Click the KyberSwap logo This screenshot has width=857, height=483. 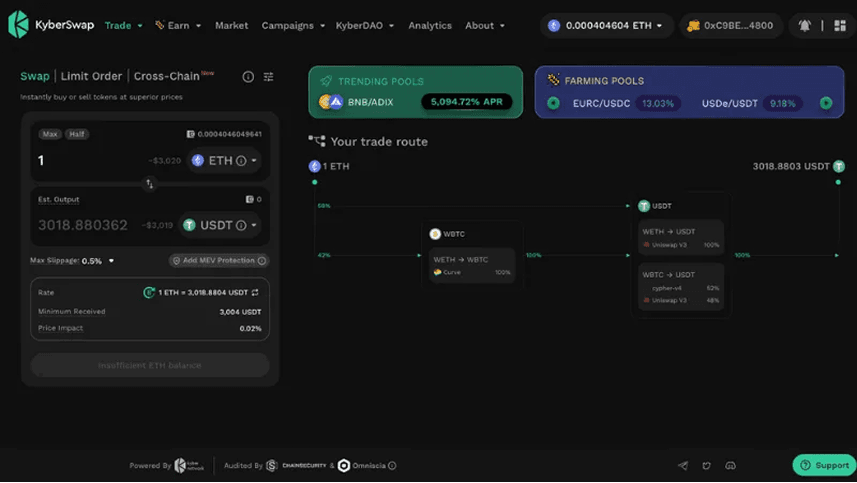(x=51, y=25)
